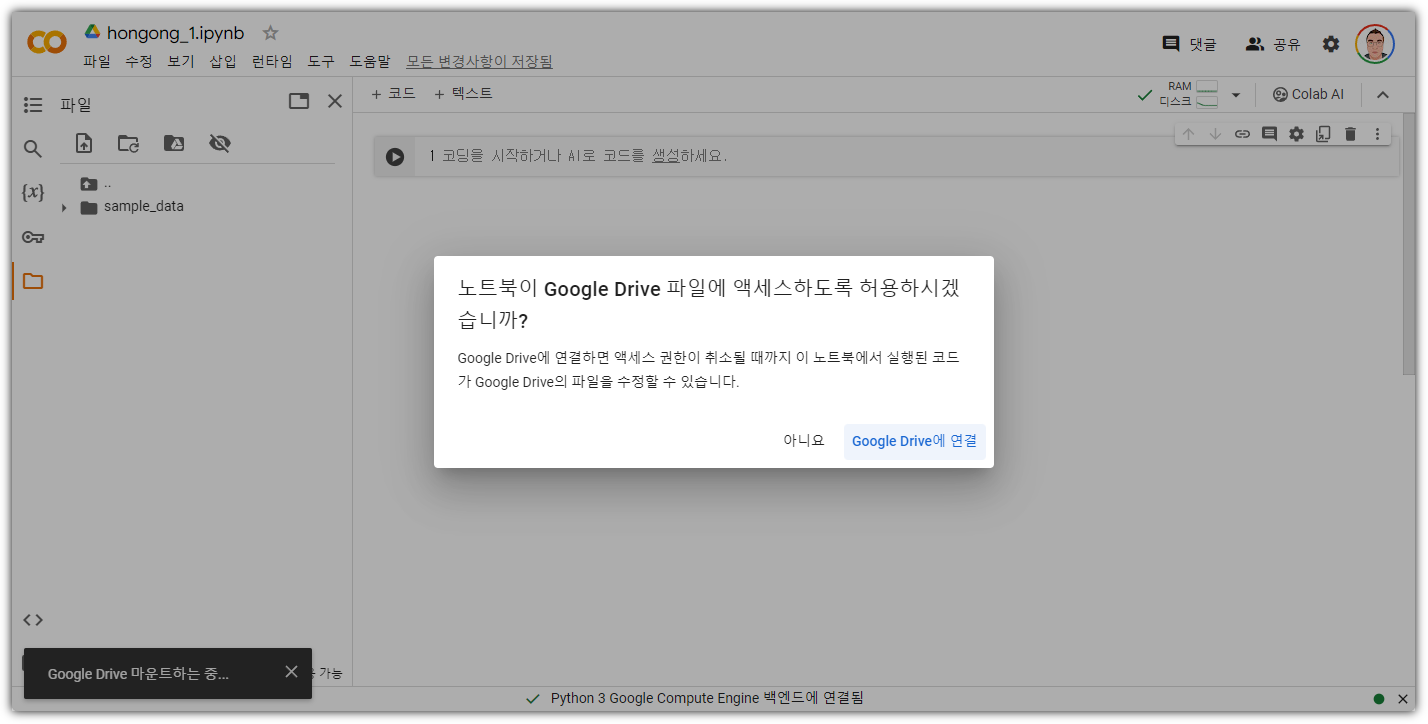Screen dimensions: 1428x724
Task: Open code snippets icon in sidebar
Action: [x=33, y=620]
